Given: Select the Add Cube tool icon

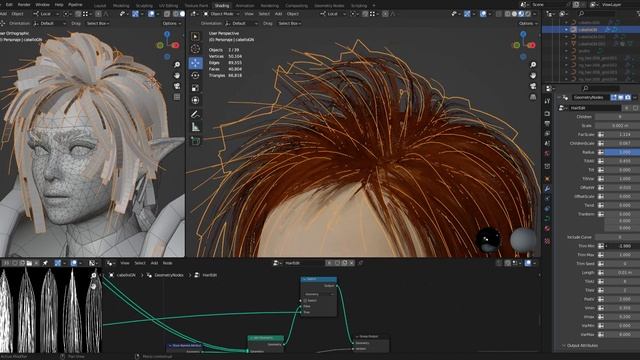Looking at the screenshot, I should click(x=196, y=141).
